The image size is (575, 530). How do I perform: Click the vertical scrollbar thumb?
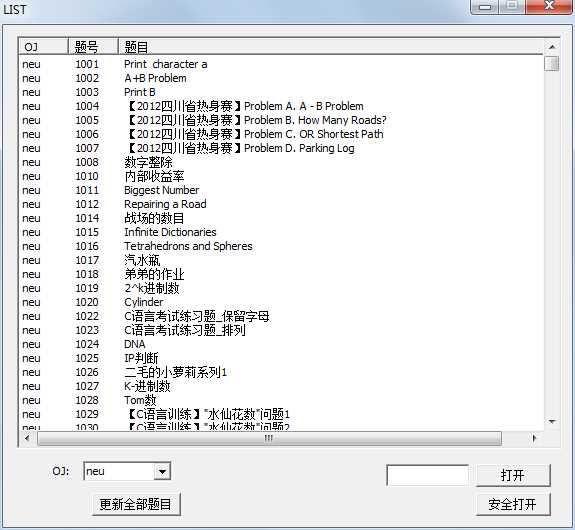point(552,63)
